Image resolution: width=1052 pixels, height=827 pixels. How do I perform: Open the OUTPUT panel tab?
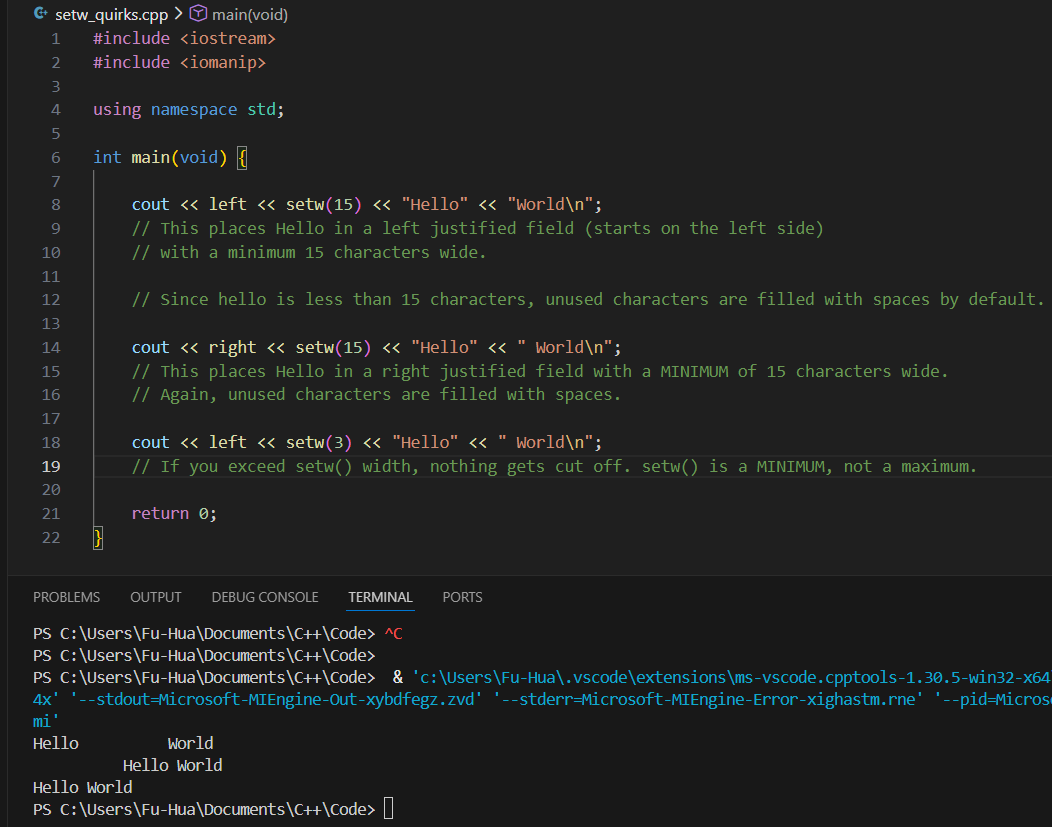point(156,597)
